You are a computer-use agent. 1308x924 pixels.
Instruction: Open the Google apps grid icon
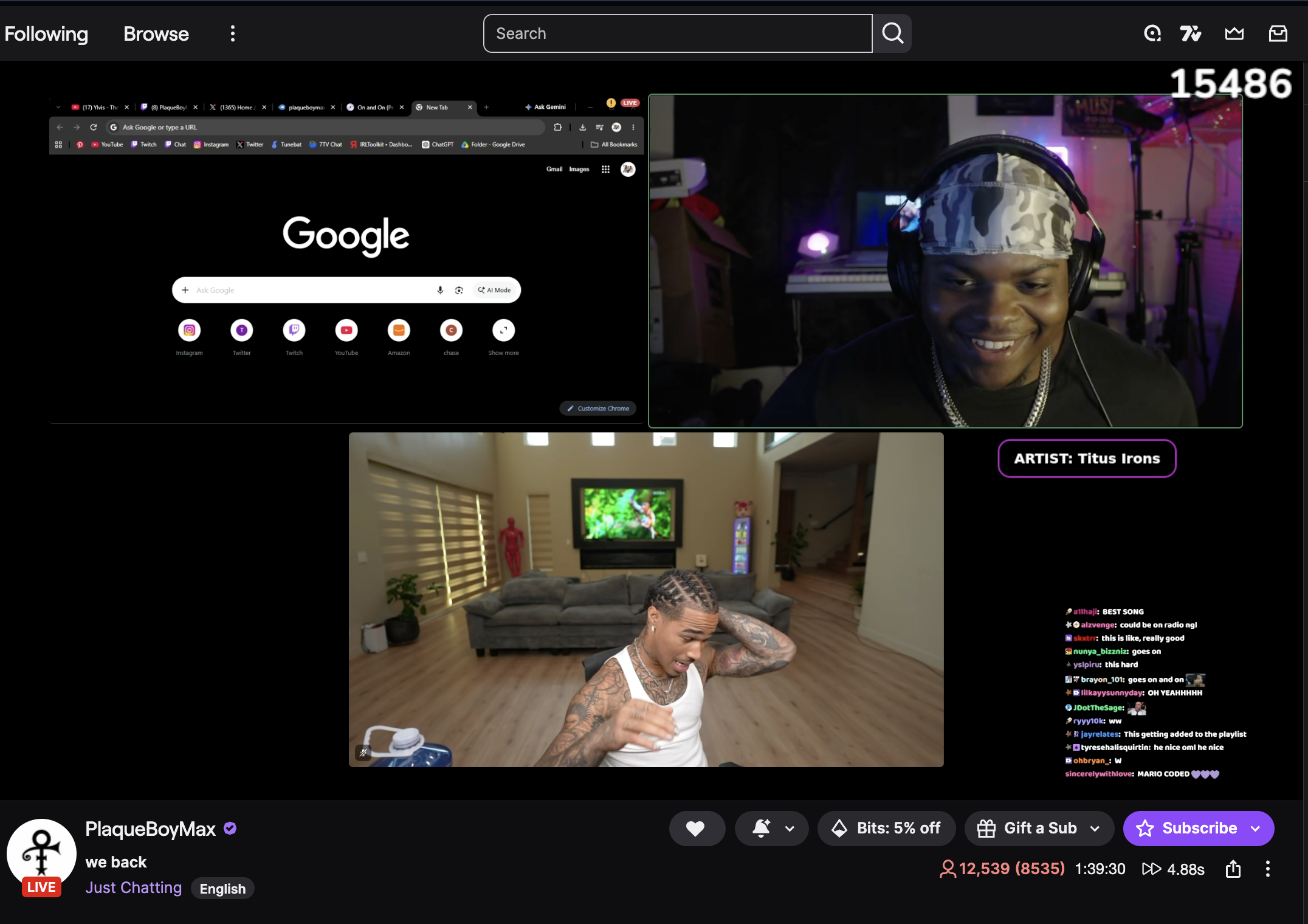point(605,170)
